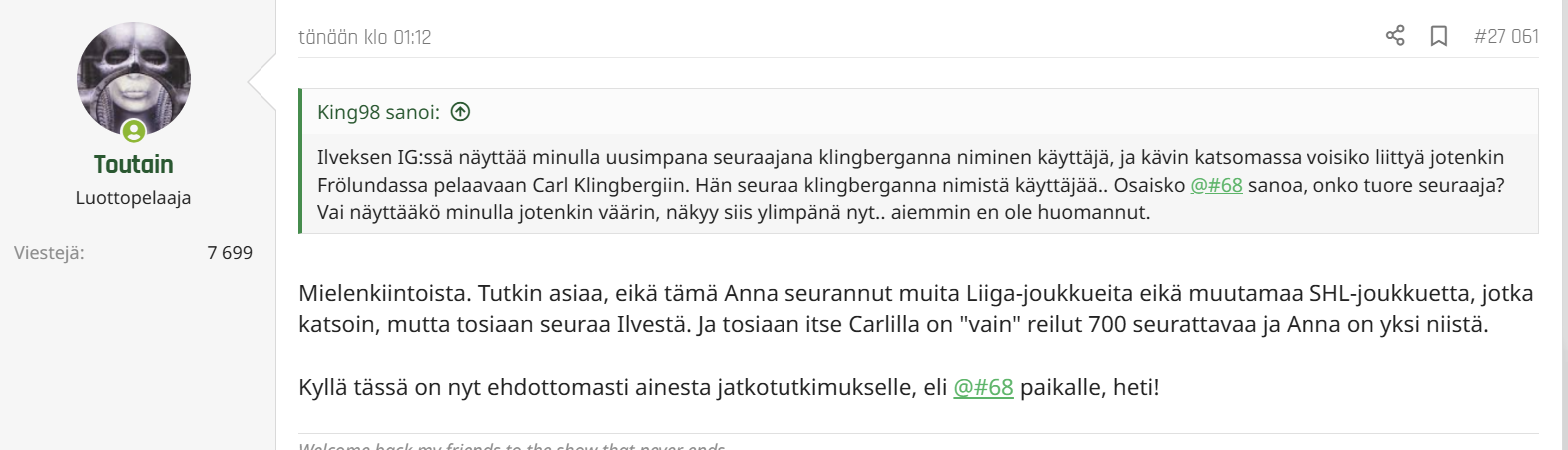1568x450 pixels.
Task: Click the Luottopelaaja user title
Action: click(x=133, y=198)
